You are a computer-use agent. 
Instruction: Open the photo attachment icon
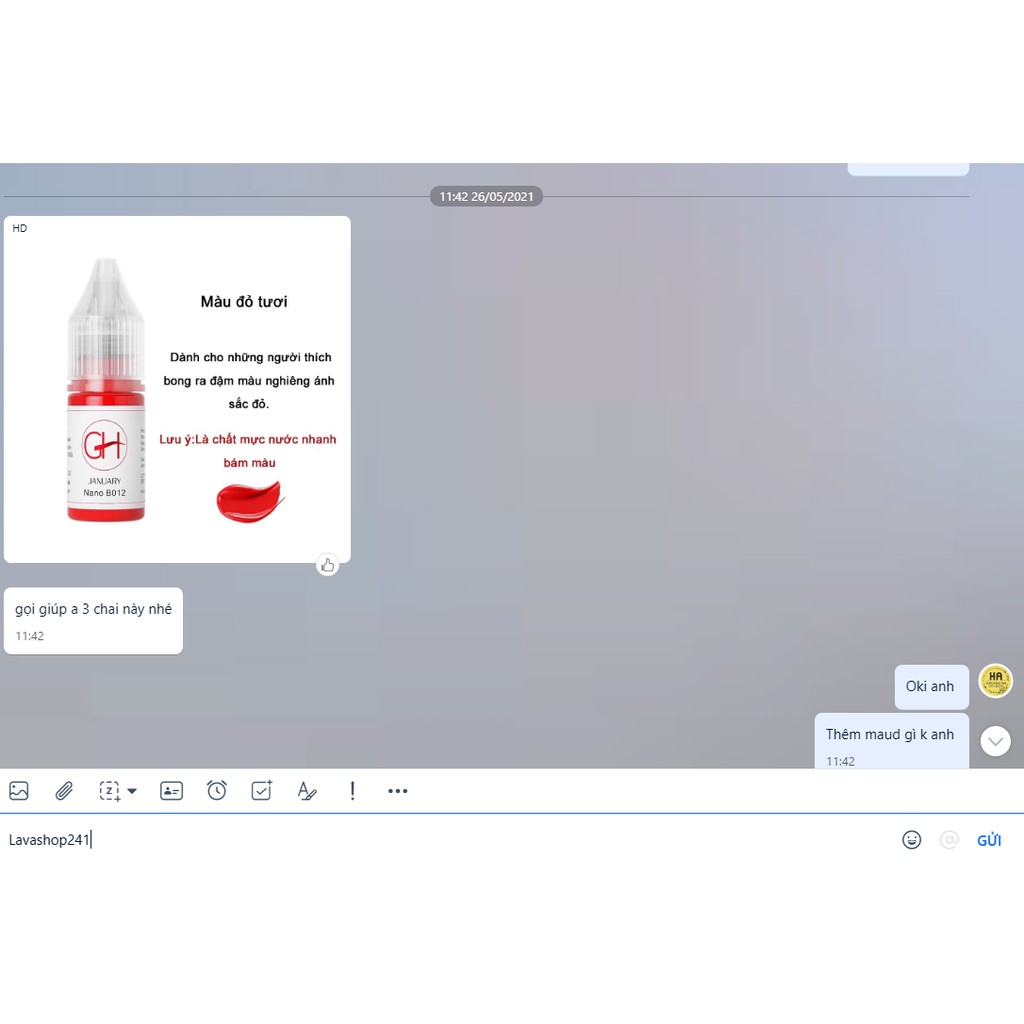tap(18, 791)
